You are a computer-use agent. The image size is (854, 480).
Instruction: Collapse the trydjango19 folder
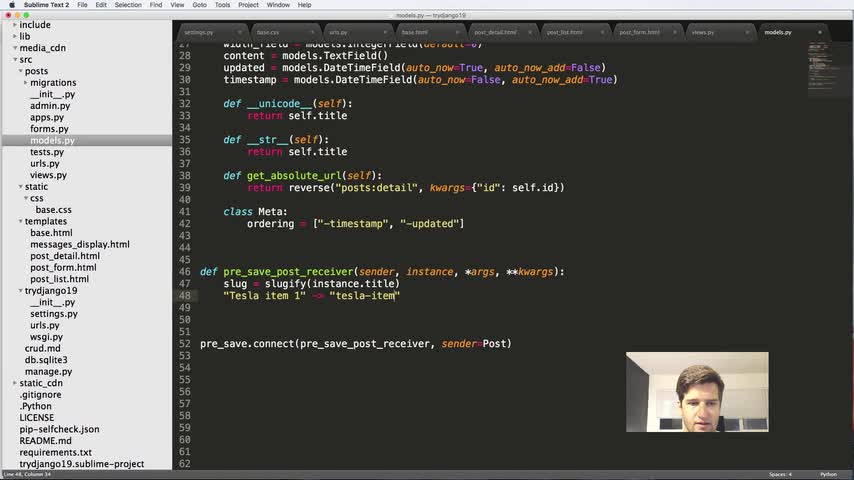point(20,290)
